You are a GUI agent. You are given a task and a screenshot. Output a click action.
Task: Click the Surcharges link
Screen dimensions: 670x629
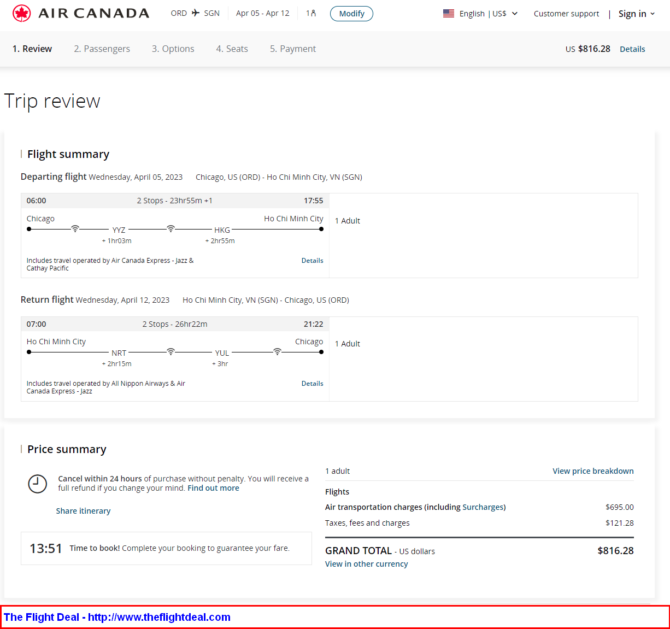pos(483,507)
